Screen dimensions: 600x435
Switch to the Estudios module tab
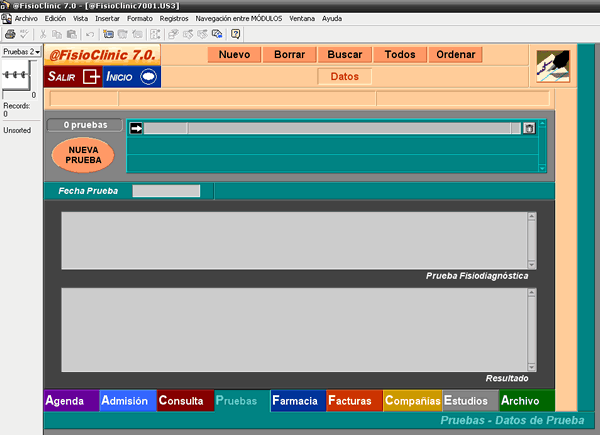click(x=471, y=401)
